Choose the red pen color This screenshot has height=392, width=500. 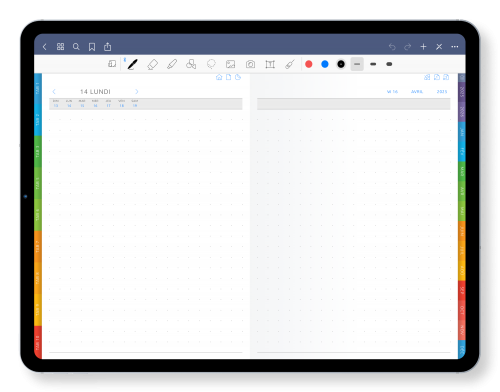(309, 64)
